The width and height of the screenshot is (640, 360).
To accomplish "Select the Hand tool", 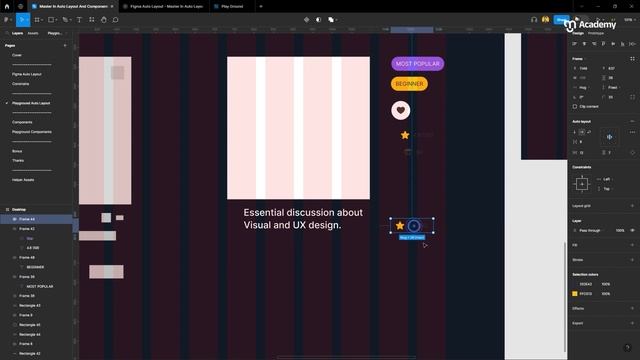I will (104, 20).
